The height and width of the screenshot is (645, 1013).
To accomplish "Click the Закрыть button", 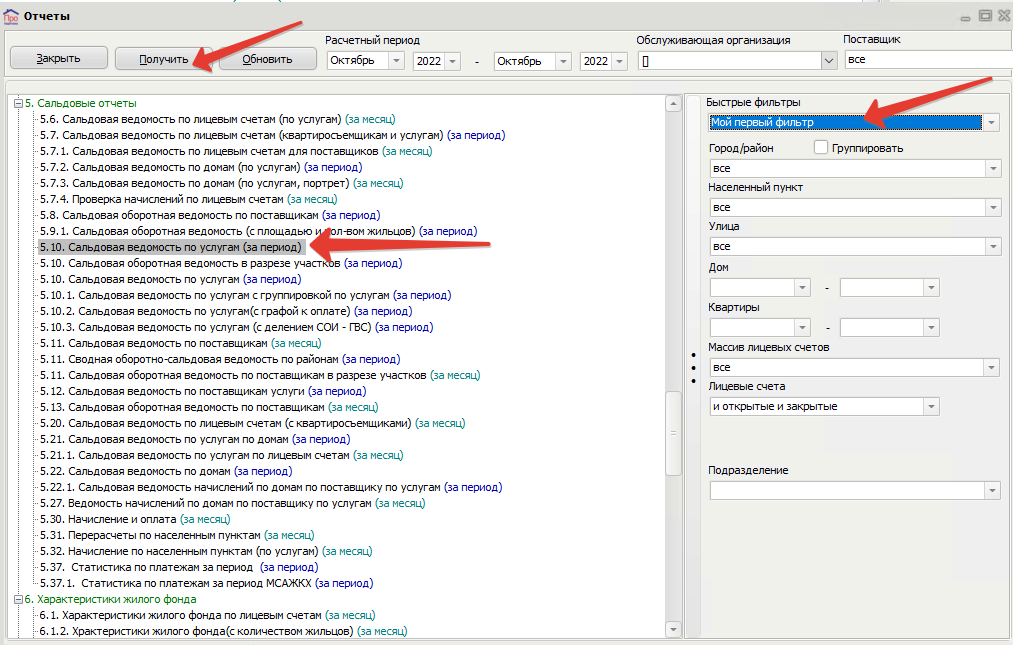I will coord(58,58).
